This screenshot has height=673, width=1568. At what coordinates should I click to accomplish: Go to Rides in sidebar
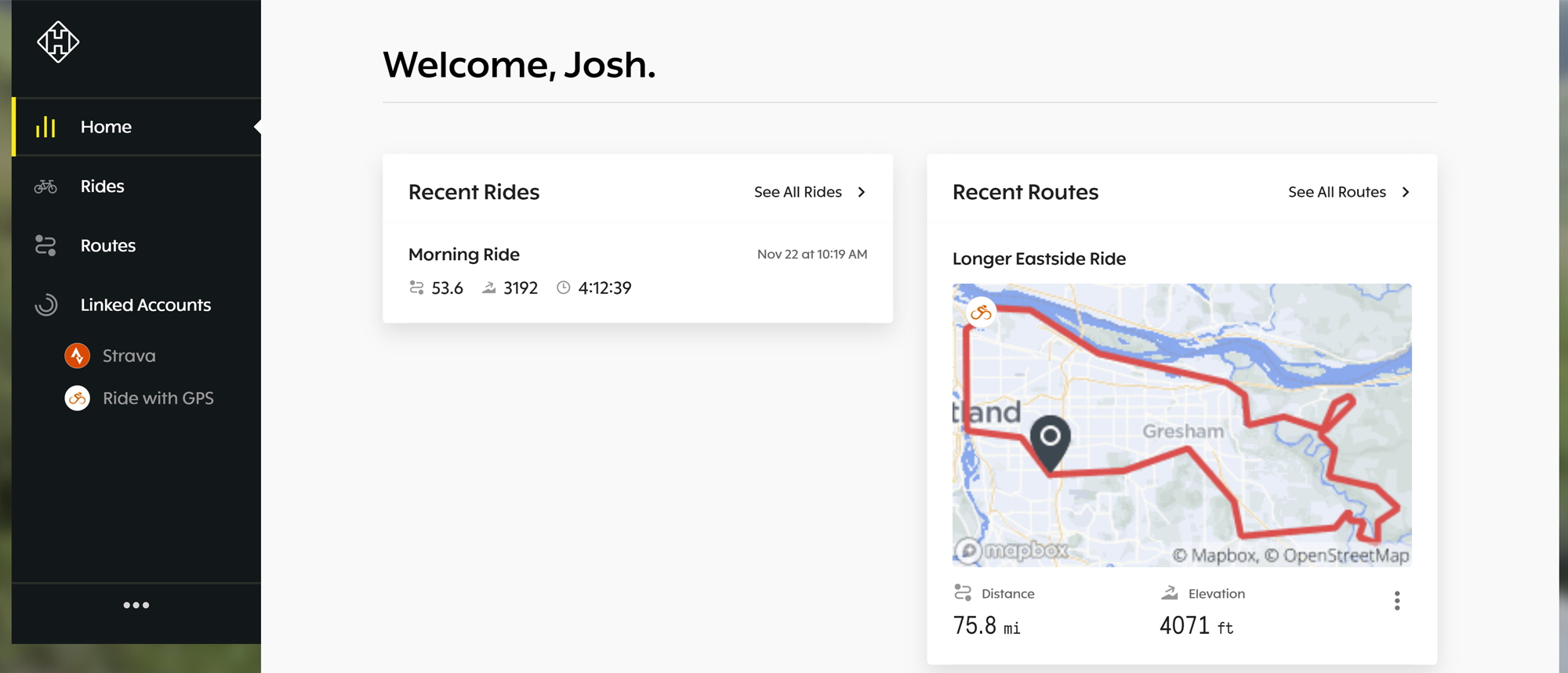tap(103, 186)
